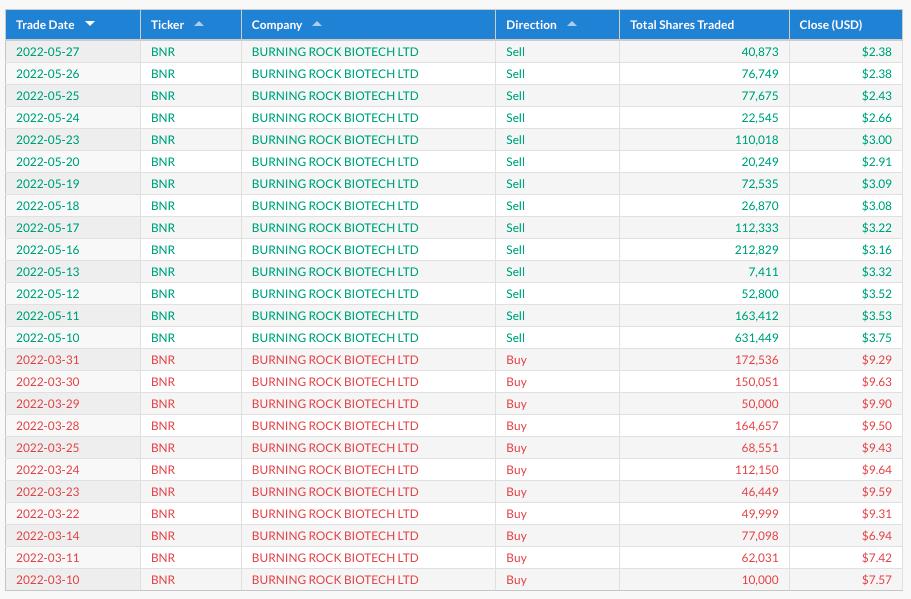Viewport: 911px width, 599px height.
Task: Click the Direction column sort arrow
Action: click(x=571, y=24)
